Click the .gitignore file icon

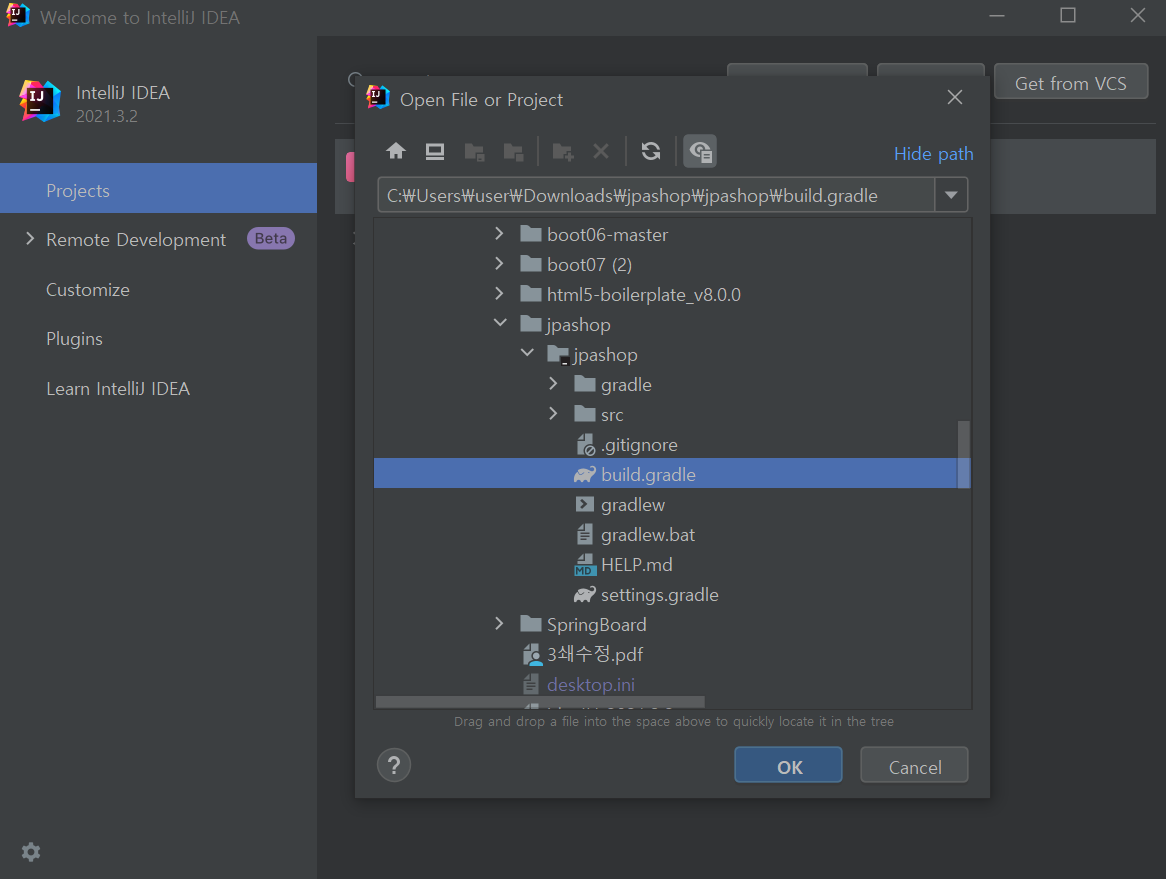tap(585, 445)
